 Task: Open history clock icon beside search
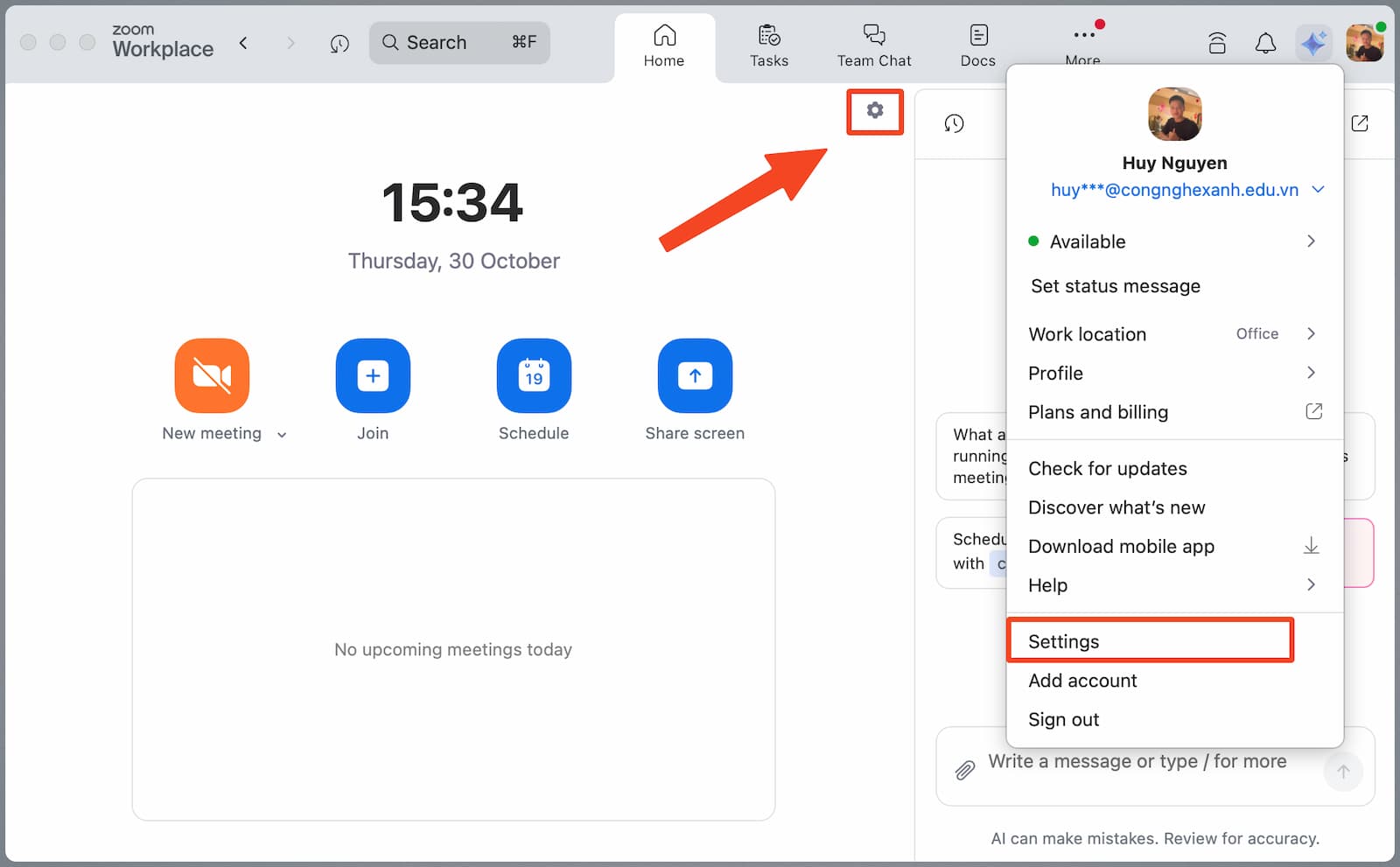339,43
